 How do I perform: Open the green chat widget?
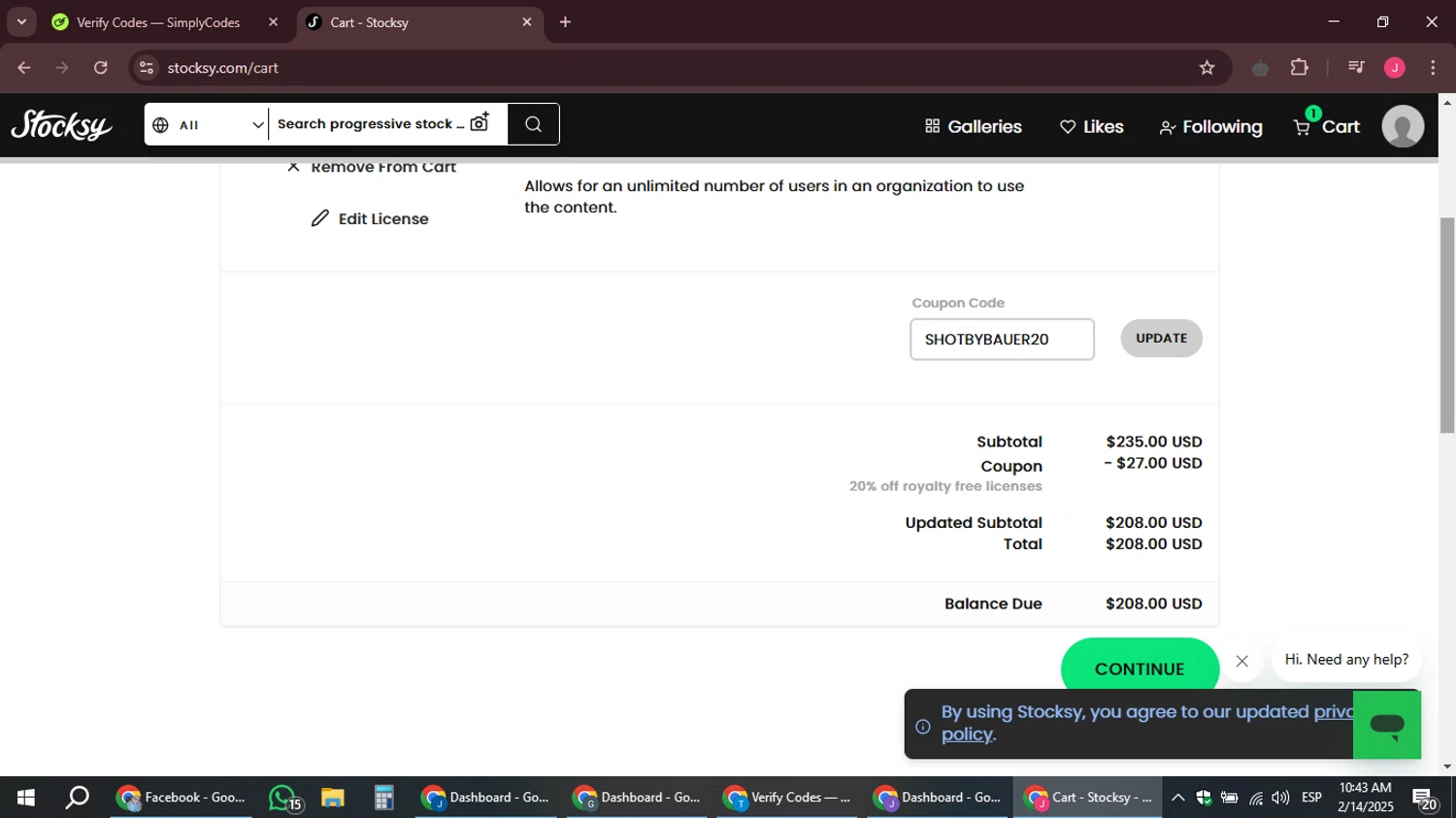coord(1387,724)
